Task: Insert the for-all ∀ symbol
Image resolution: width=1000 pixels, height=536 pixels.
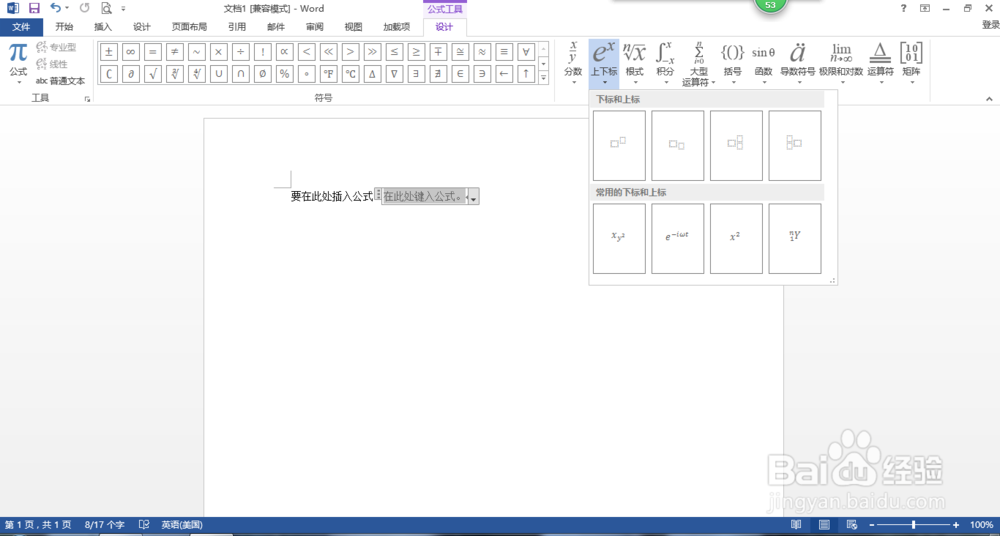Action: click(526, 52)
